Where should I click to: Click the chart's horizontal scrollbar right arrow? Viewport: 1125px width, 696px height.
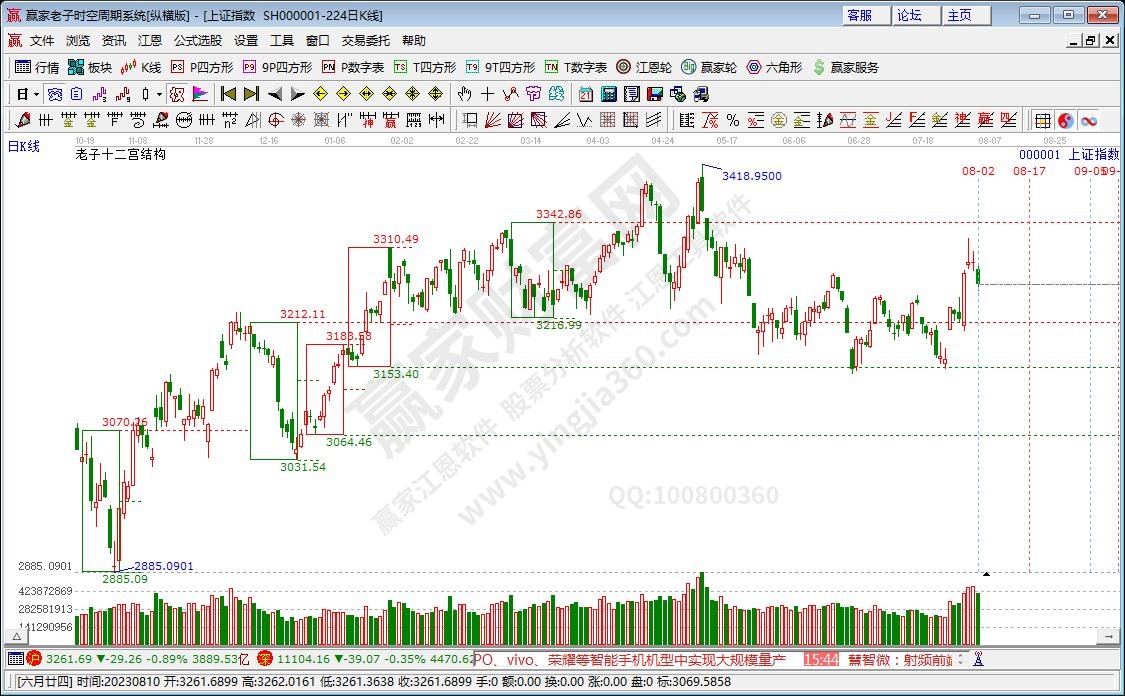point(1108,636)
